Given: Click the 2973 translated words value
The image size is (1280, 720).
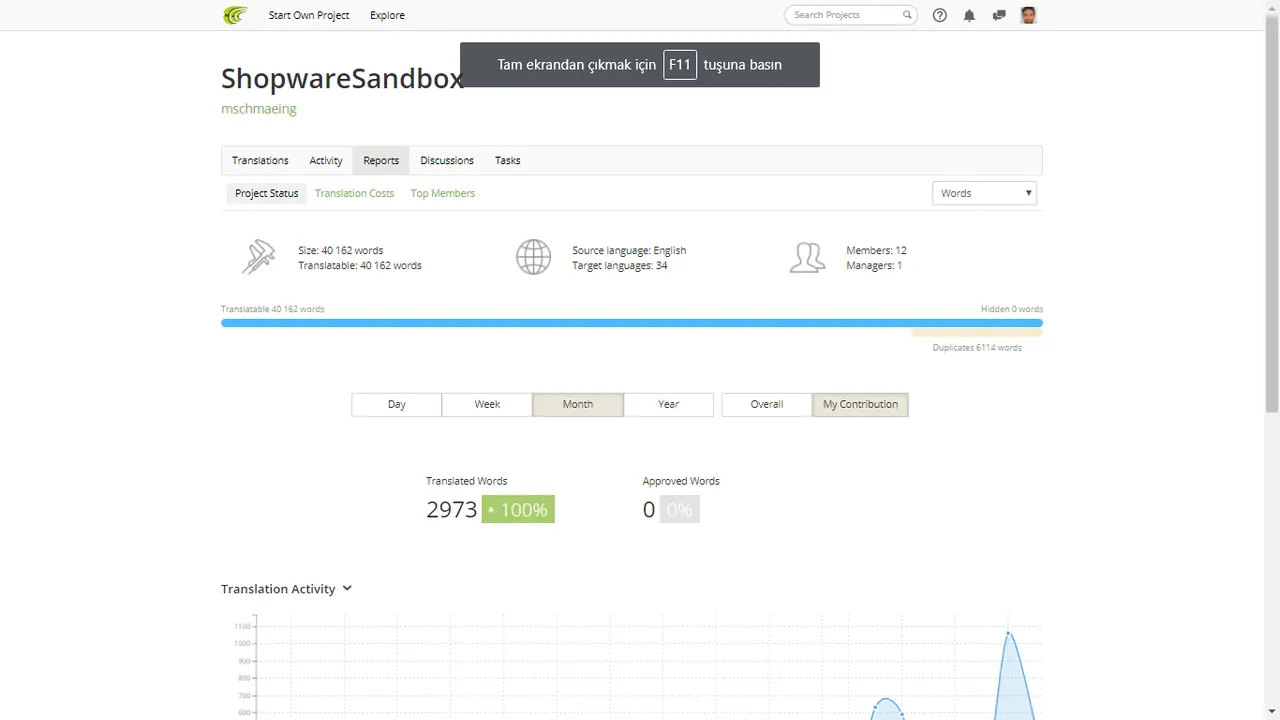Looking at the screenshot, I should click(x=452, y=510).
